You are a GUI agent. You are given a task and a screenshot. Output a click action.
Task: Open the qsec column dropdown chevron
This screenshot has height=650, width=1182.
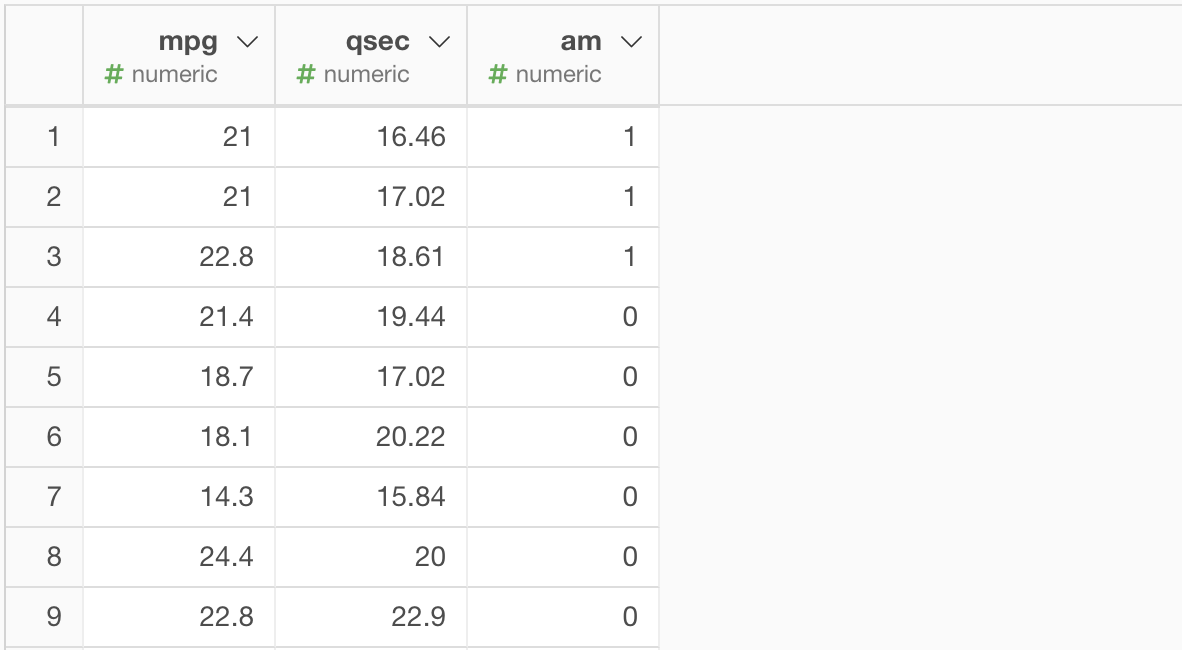click(x=439, y=42)
